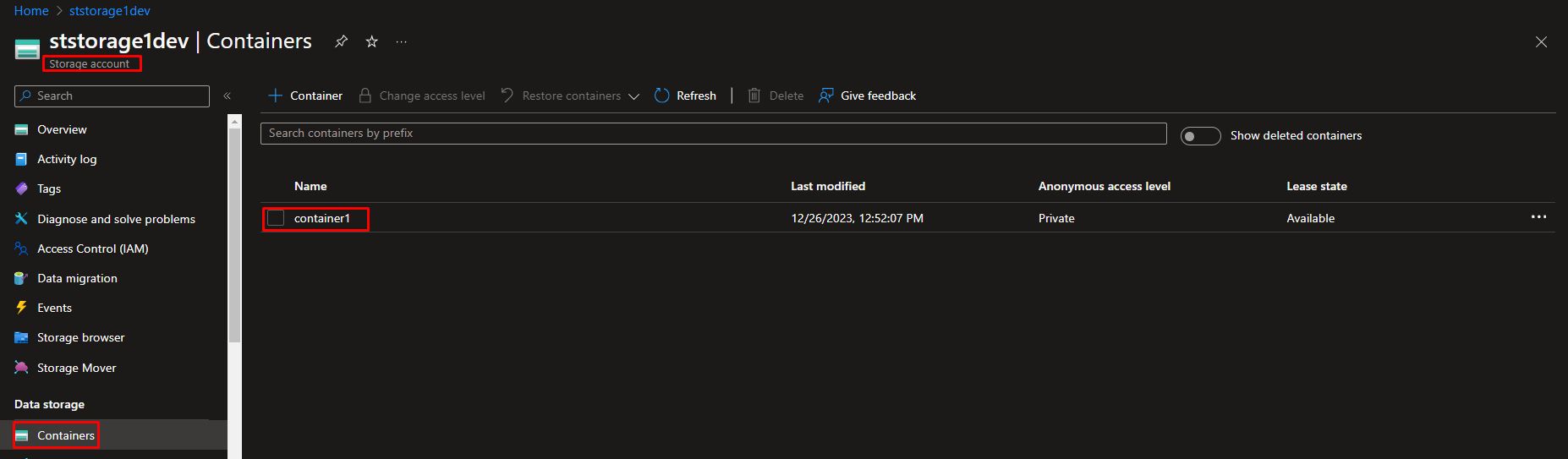Refresh the containers list
Viewport: 1568px width, 459px height.
click(686, 96)
